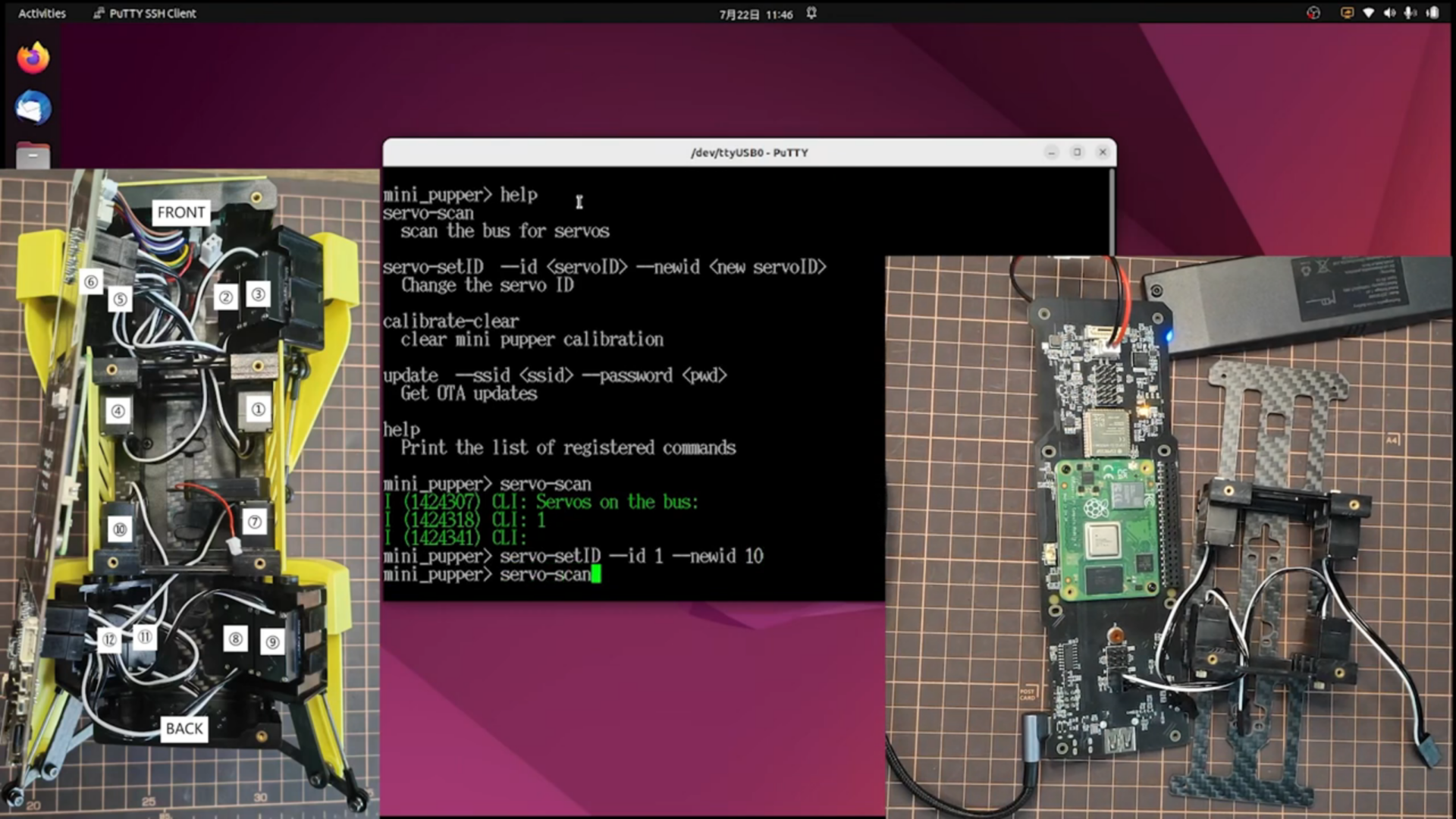The height and width of the screenshot is (819, 1456).
Task: Open the speaker volume indicator
Action: (1389, 13)
